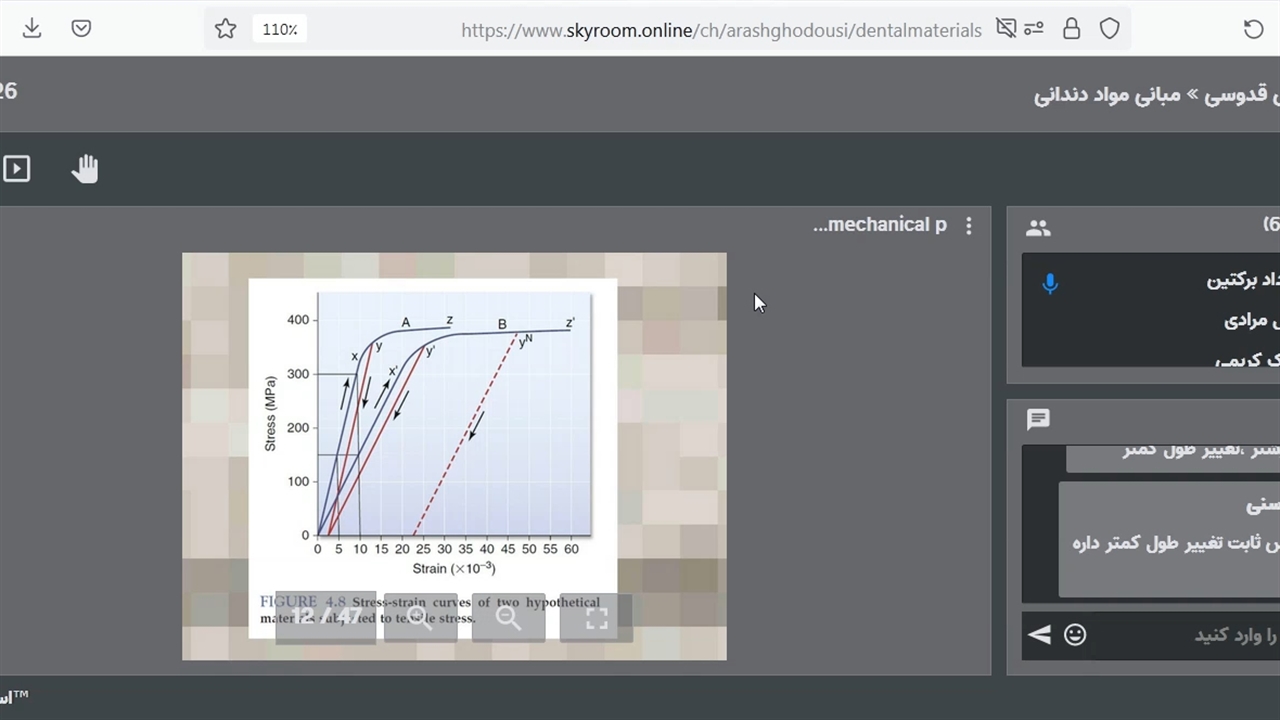Click the microphone icon of the speaking participant
The height and width of the screenshot is (720, 1280).
click(x=1050, y=283)
